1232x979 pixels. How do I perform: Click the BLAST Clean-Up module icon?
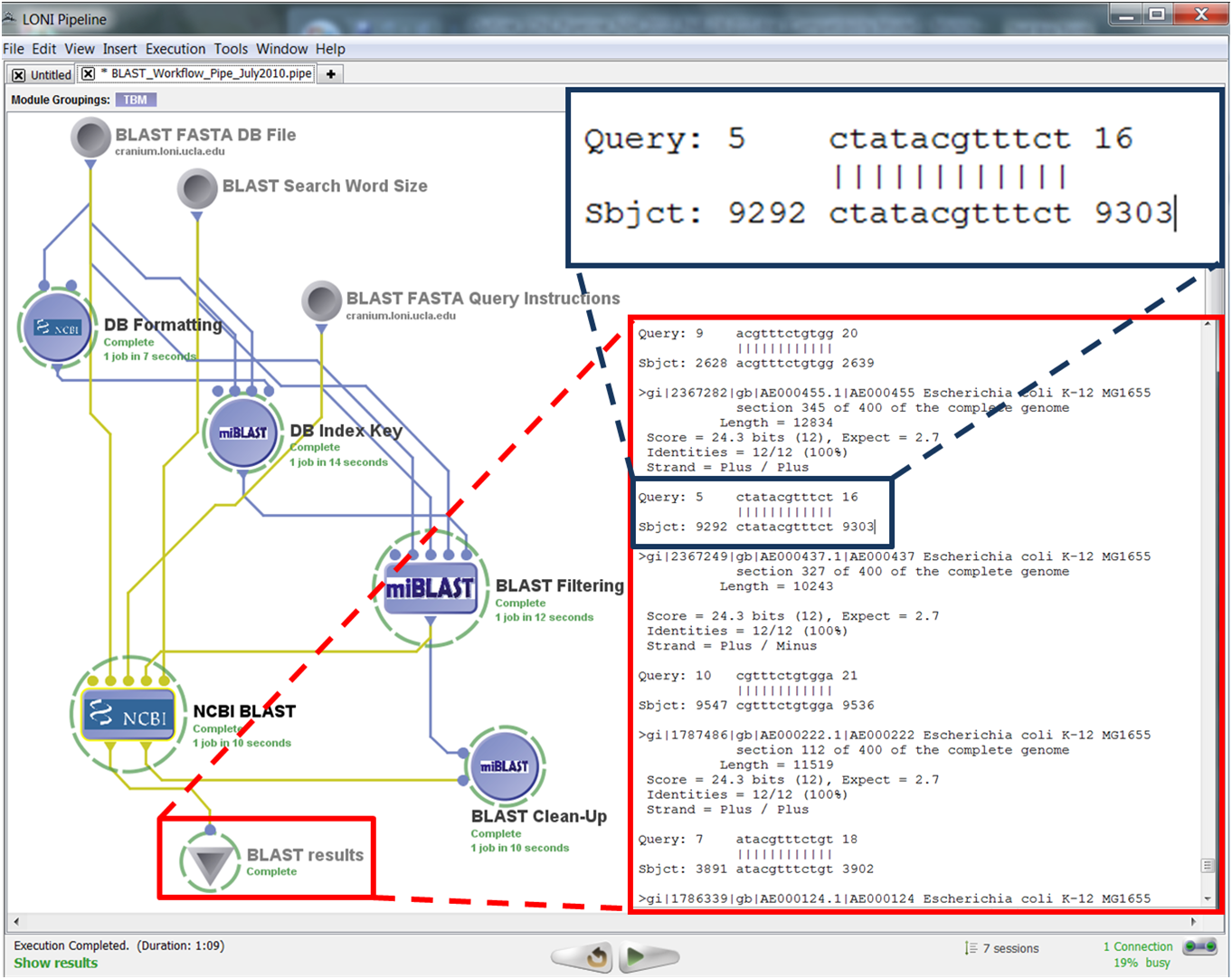[504, 766]
